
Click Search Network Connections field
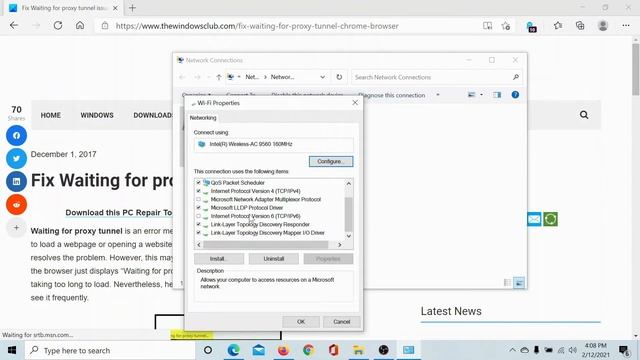pyautogui.click(x=436, y=77)
